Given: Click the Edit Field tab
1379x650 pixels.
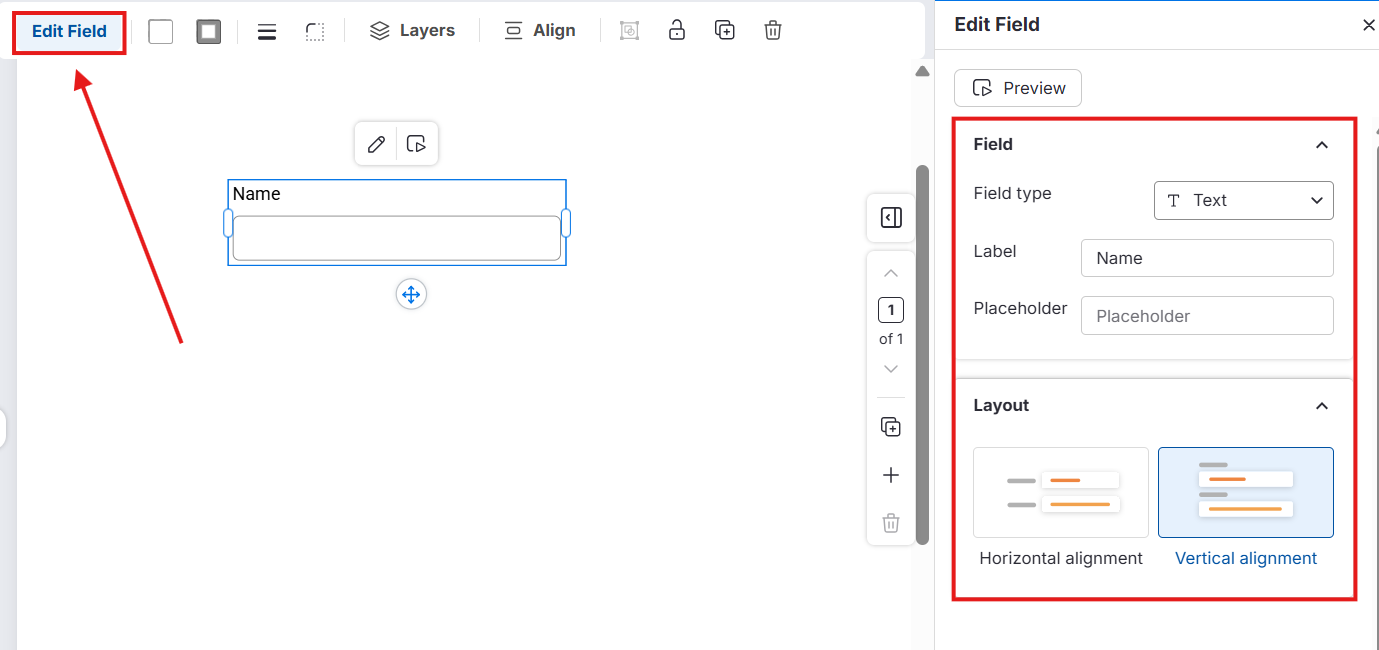Looking at the screenshot, I should click(x=68, y=32).
